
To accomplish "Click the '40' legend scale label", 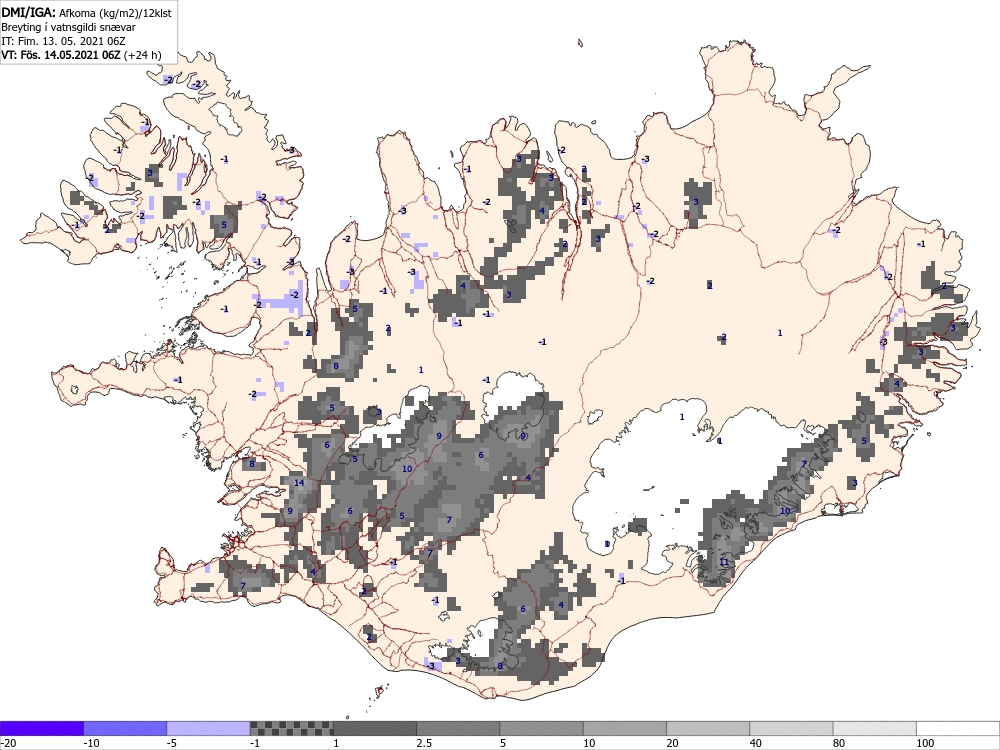I will pos(756,743).
